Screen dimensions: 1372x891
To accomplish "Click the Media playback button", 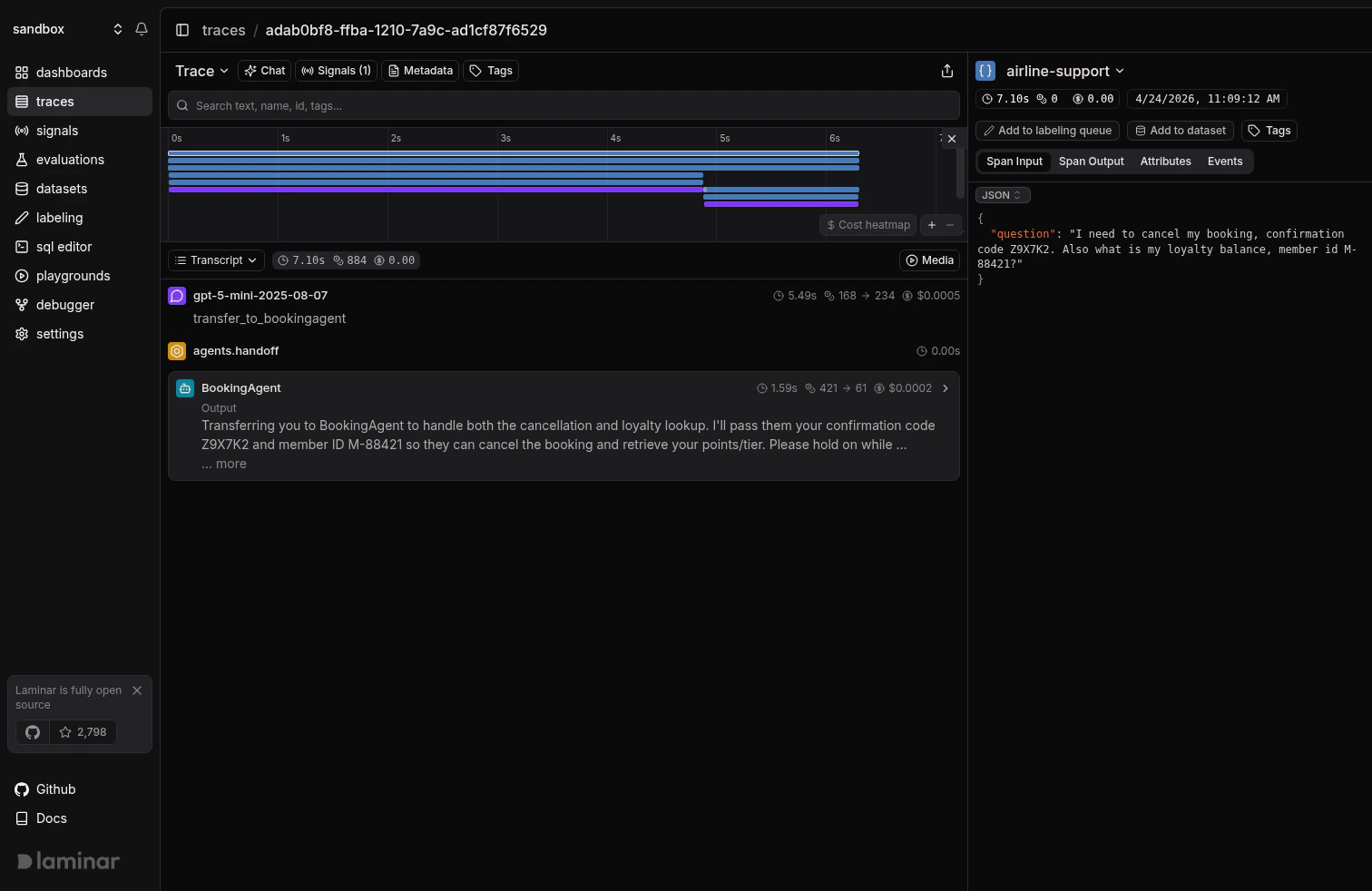I will (928, 259).
